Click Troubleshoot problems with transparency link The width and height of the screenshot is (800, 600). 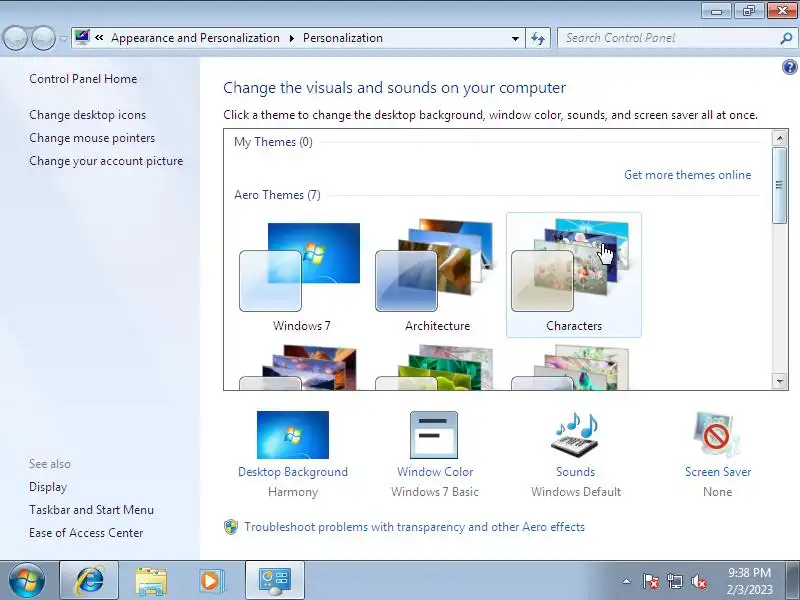[x=414, y=527]
